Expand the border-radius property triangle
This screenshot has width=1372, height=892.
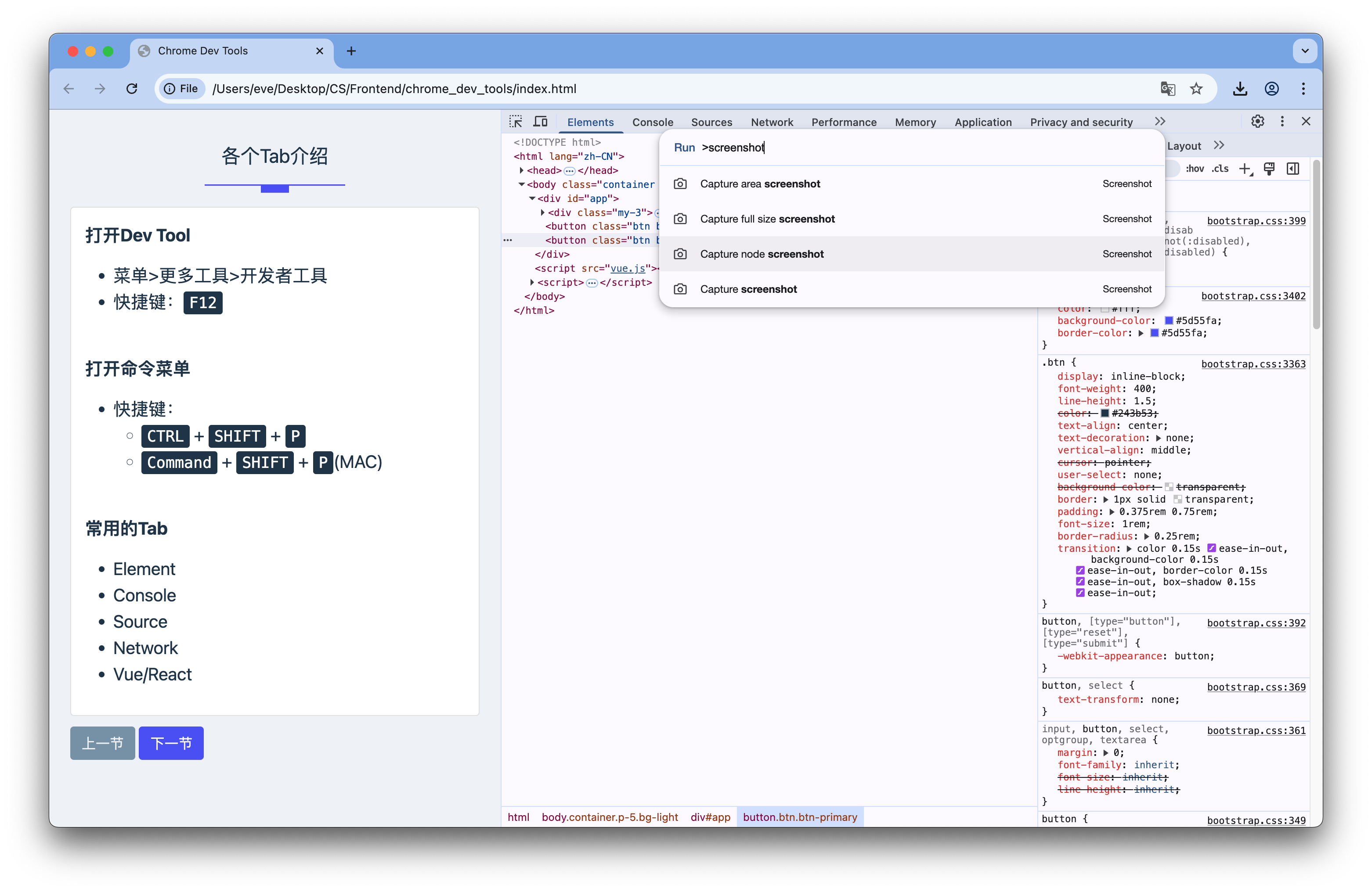pos(1147,536)
